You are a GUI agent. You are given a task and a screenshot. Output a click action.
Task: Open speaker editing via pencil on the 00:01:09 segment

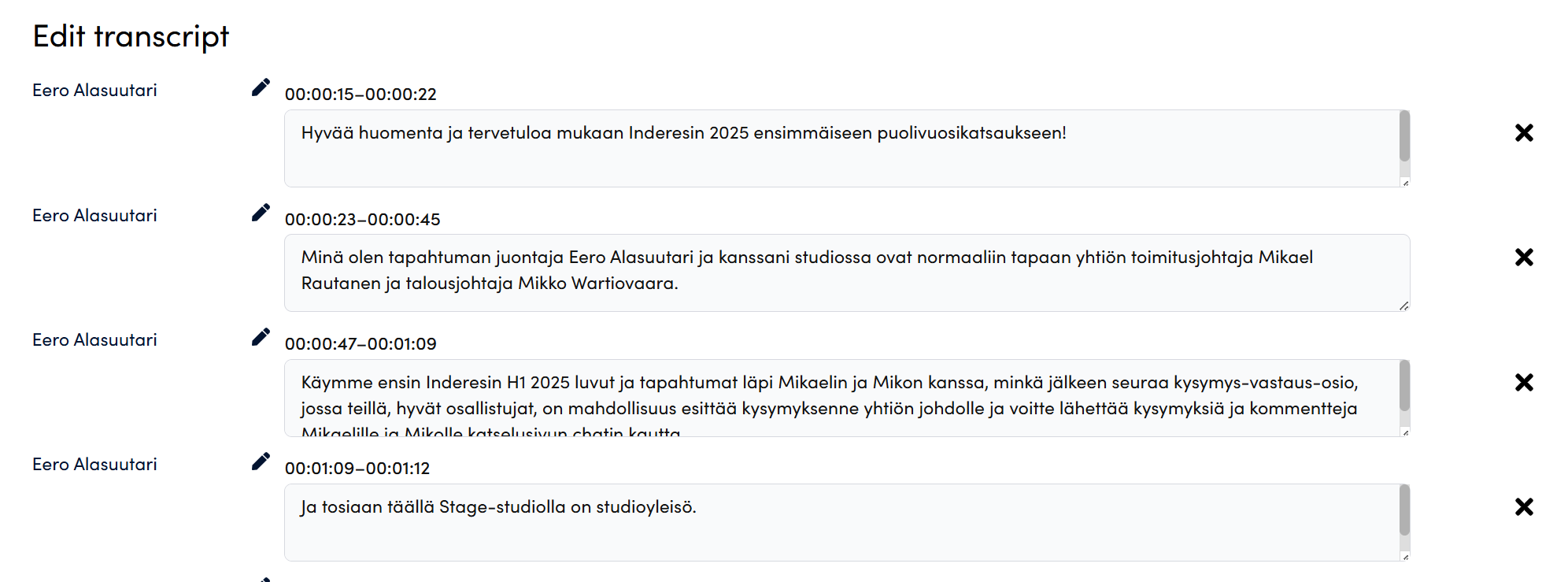coord(261,460)
